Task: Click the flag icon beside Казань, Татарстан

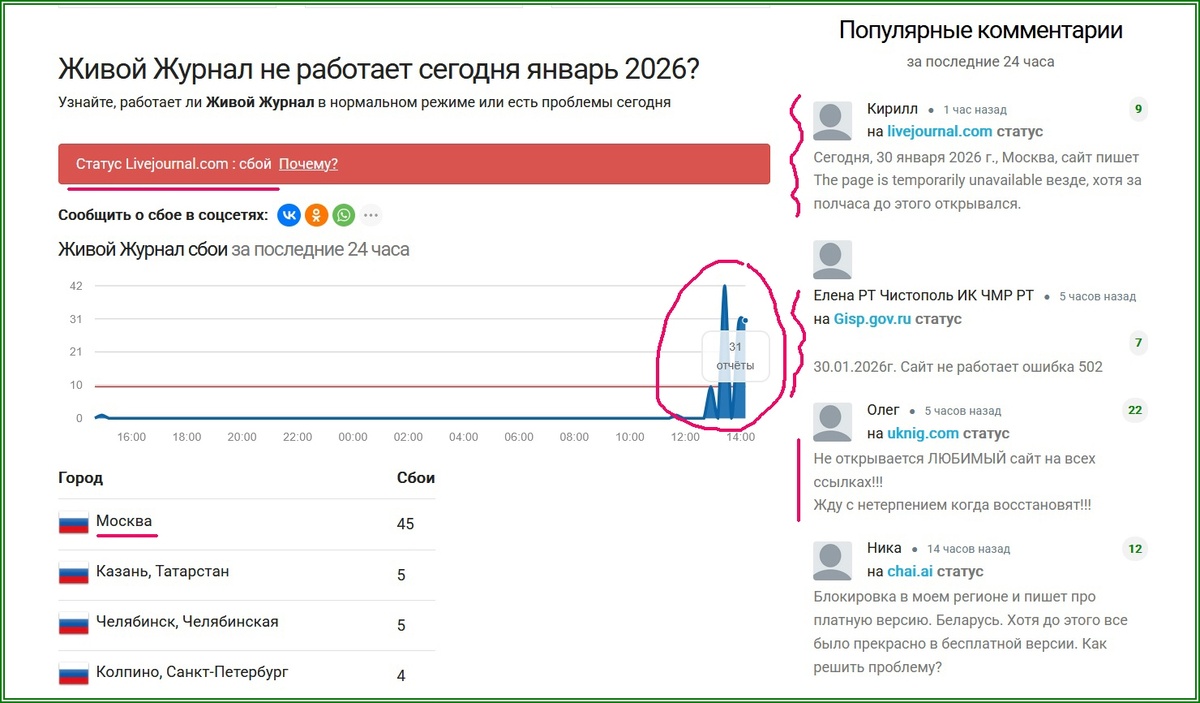Action: pyautogui.click(x=73, y=570)
